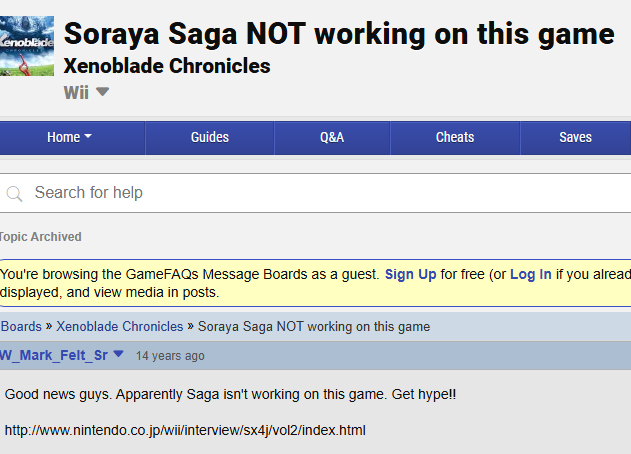
Task: Follow the Log In link
Action: tap(530, 274)
